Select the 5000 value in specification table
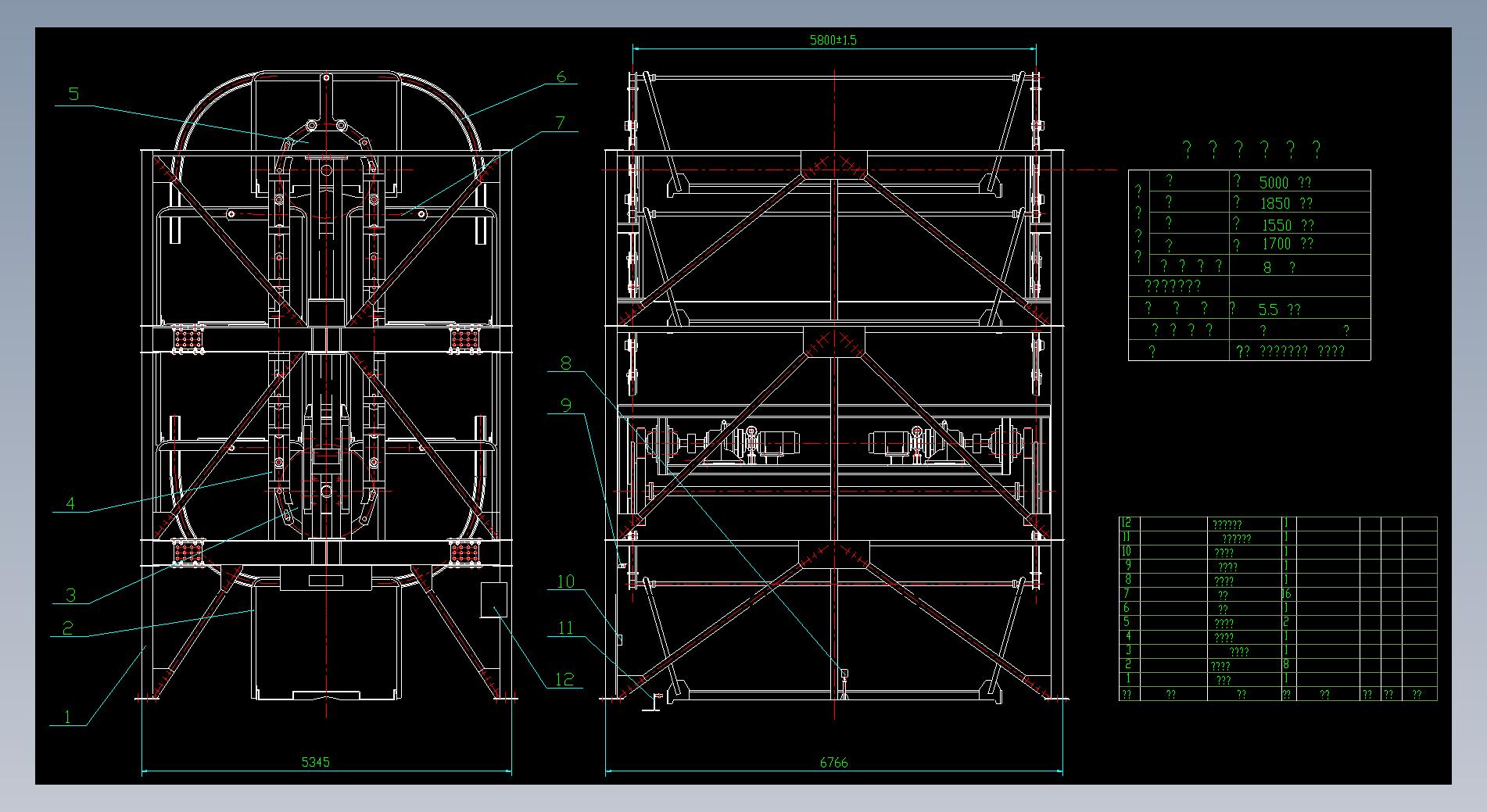Screen dimensions: 1487x812 (1274, 183)
